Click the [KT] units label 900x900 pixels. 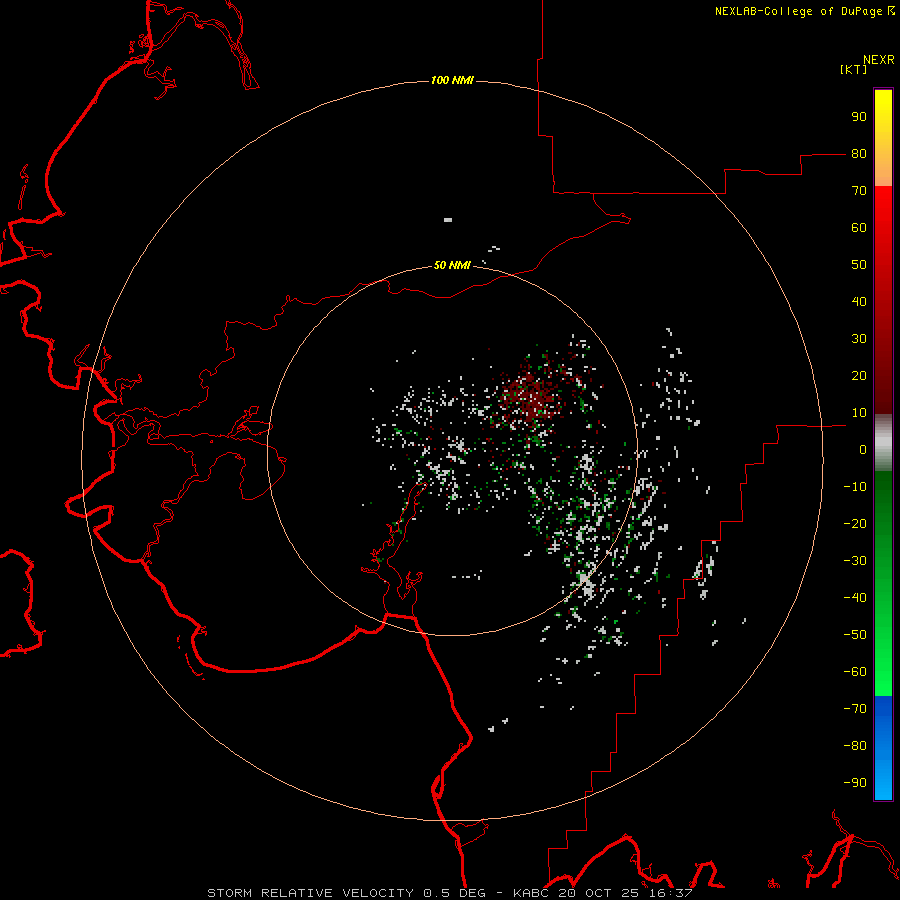click(x=854, y=69)
